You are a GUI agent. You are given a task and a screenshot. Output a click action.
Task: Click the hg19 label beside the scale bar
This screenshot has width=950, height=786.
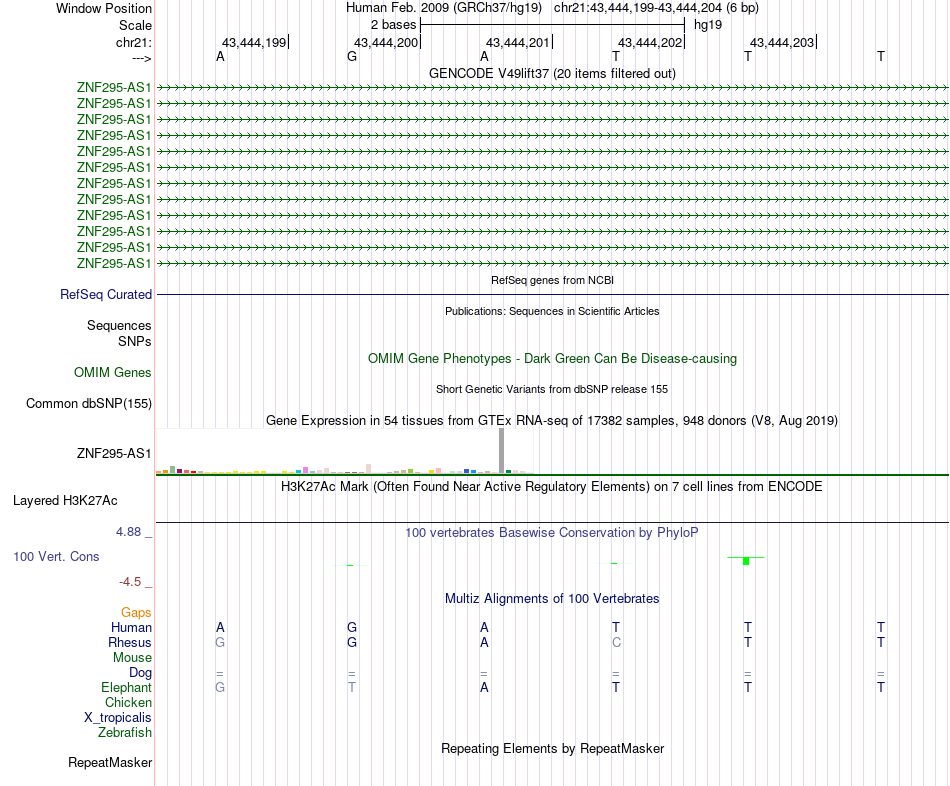[x=708, y=25]
